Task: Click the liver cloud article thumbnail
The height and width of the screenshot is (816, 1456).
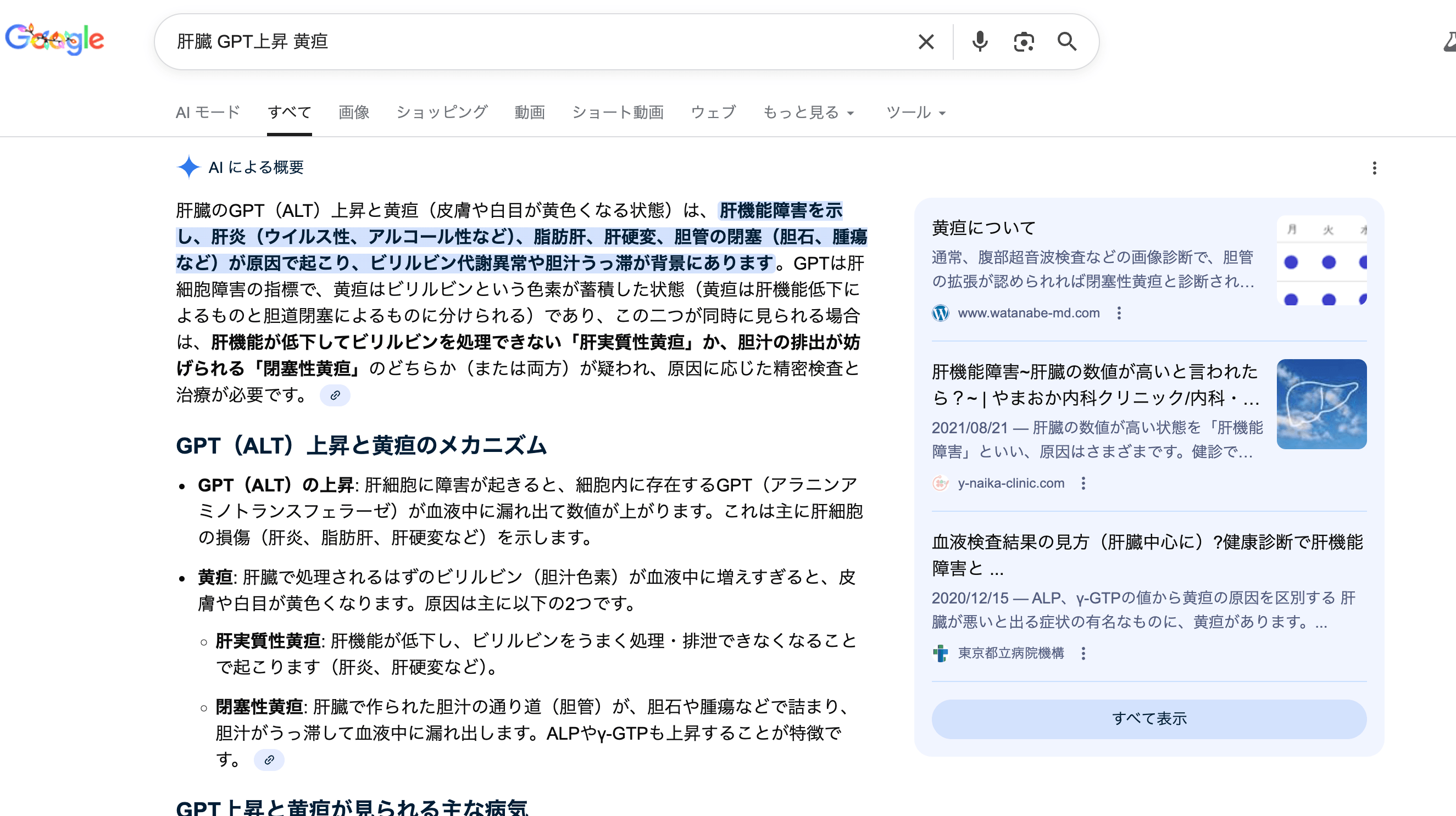Action: [x=1322, y=404]
